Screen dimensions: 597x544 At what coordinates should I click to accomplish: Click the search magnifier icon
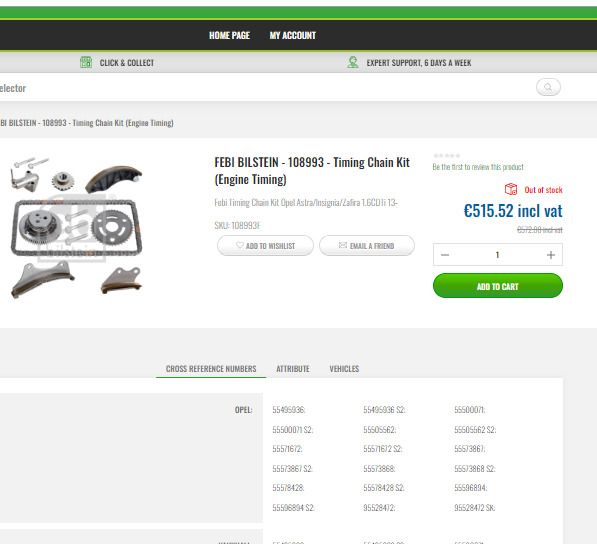(548, 87)
